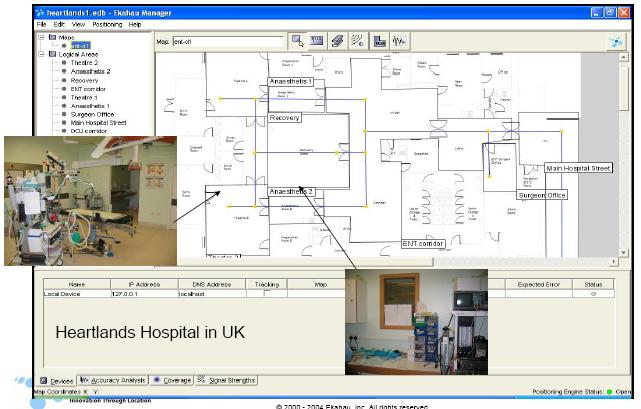Select Anaesthetis 2 in the tree
This screenshot has height=409, width=641.
click(90, 71)
